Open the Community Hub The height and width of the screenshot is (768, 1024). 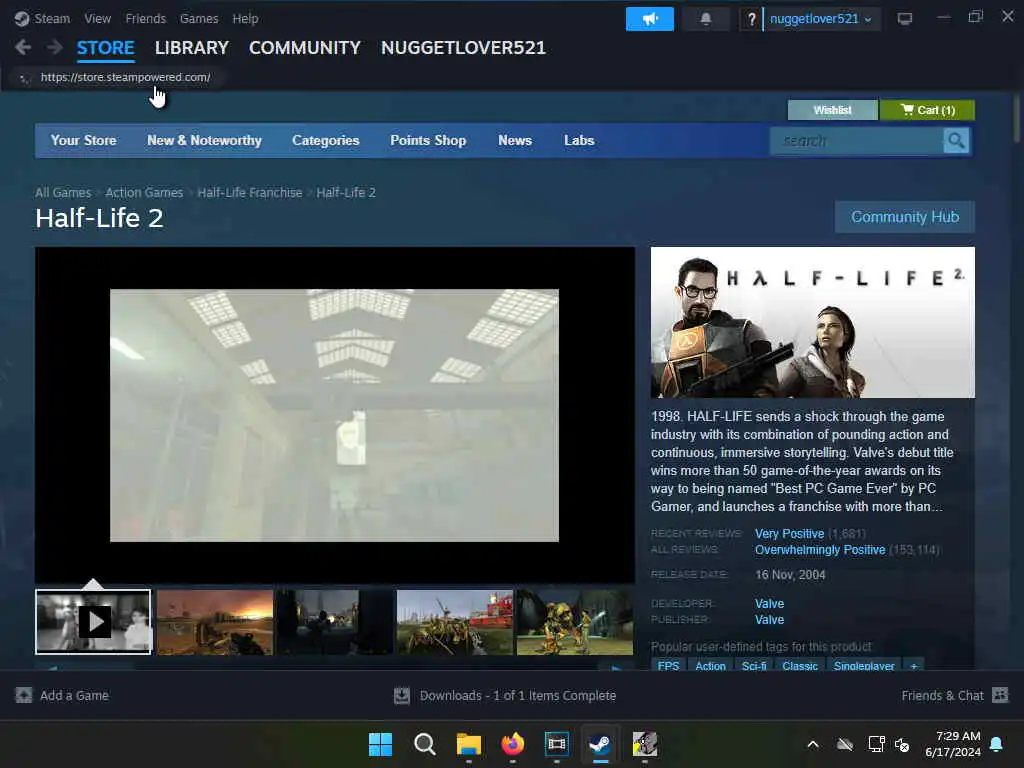click(905, 217)
